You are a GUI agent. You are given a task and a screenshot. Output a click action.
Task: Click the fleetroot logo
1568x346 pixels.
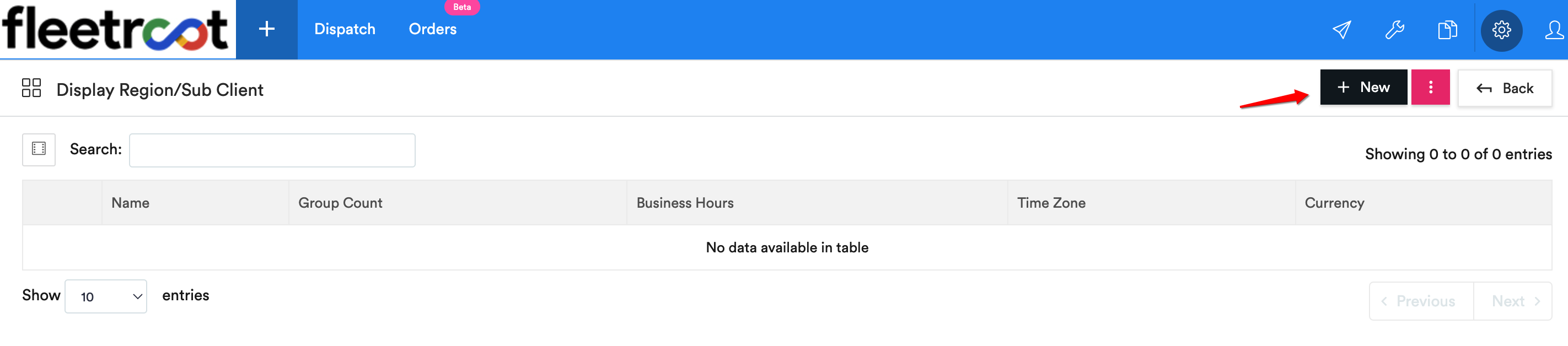[x=116, y=29]
